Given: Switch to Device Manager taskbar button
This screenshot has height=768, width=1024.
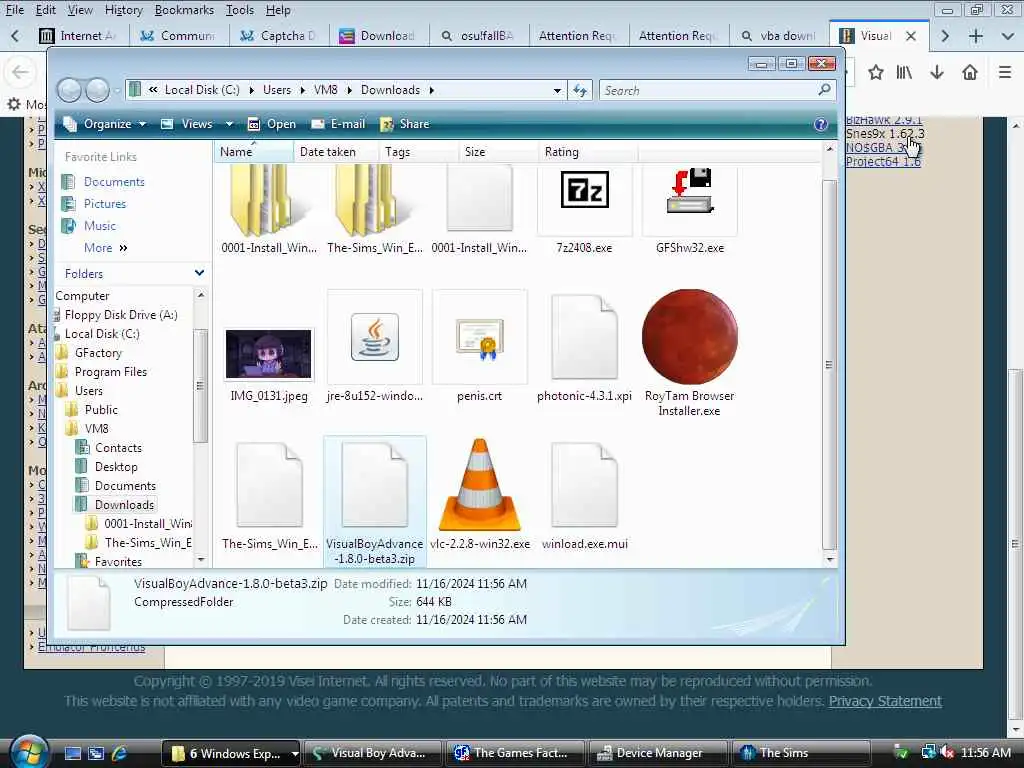Looking at the screenshot, I should coord(658,754).
